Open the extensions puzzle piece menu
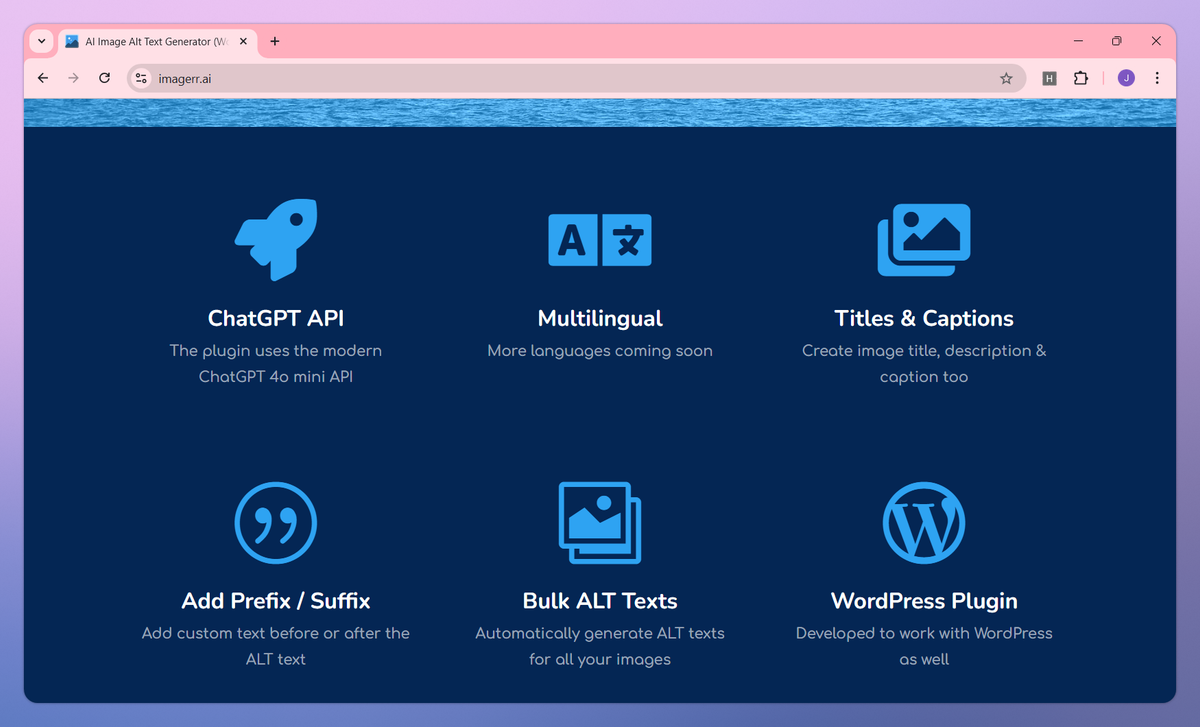This screenshot has width=1200, height=727. pyautogui.click(x=1080, y=78)
